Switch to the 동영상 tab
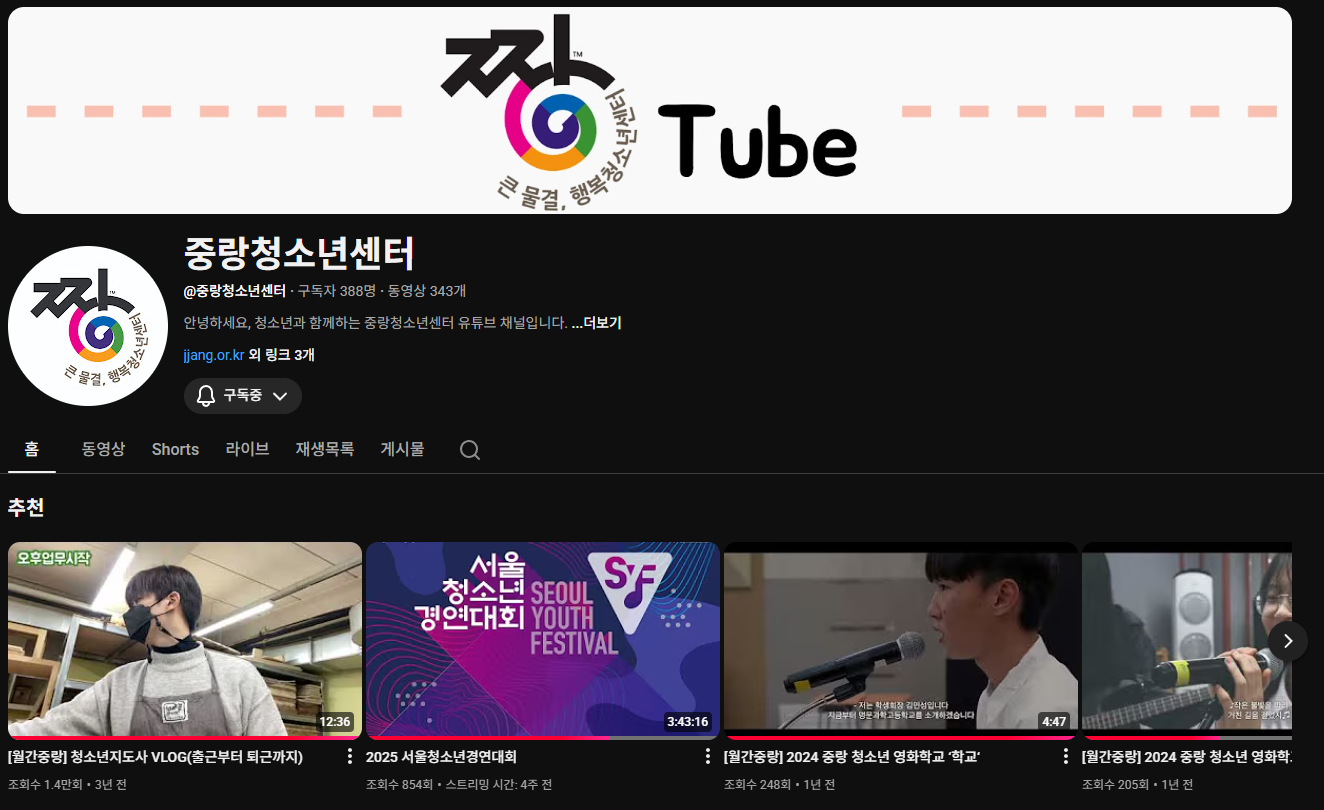The width and height of the screenshot is (1324, 810). (103, 449)
